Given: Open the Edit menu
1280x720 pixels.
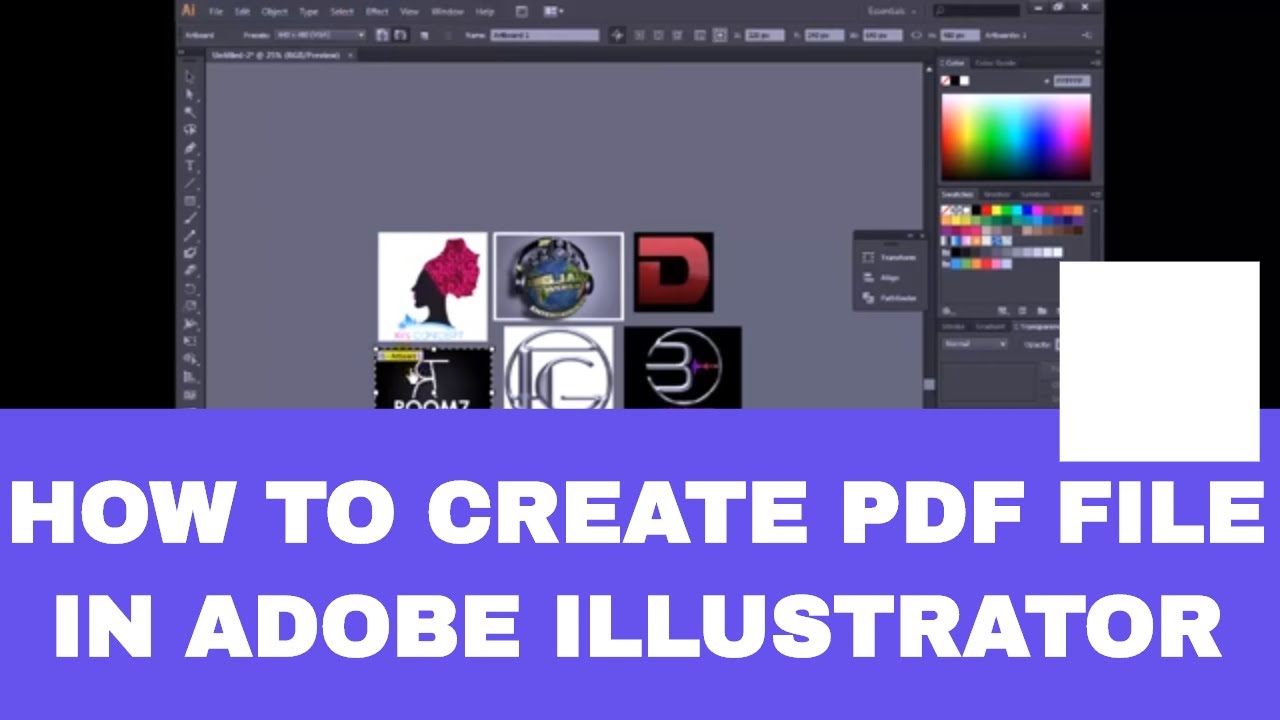Looking at the screenshot, I should [x=242, y=12].
